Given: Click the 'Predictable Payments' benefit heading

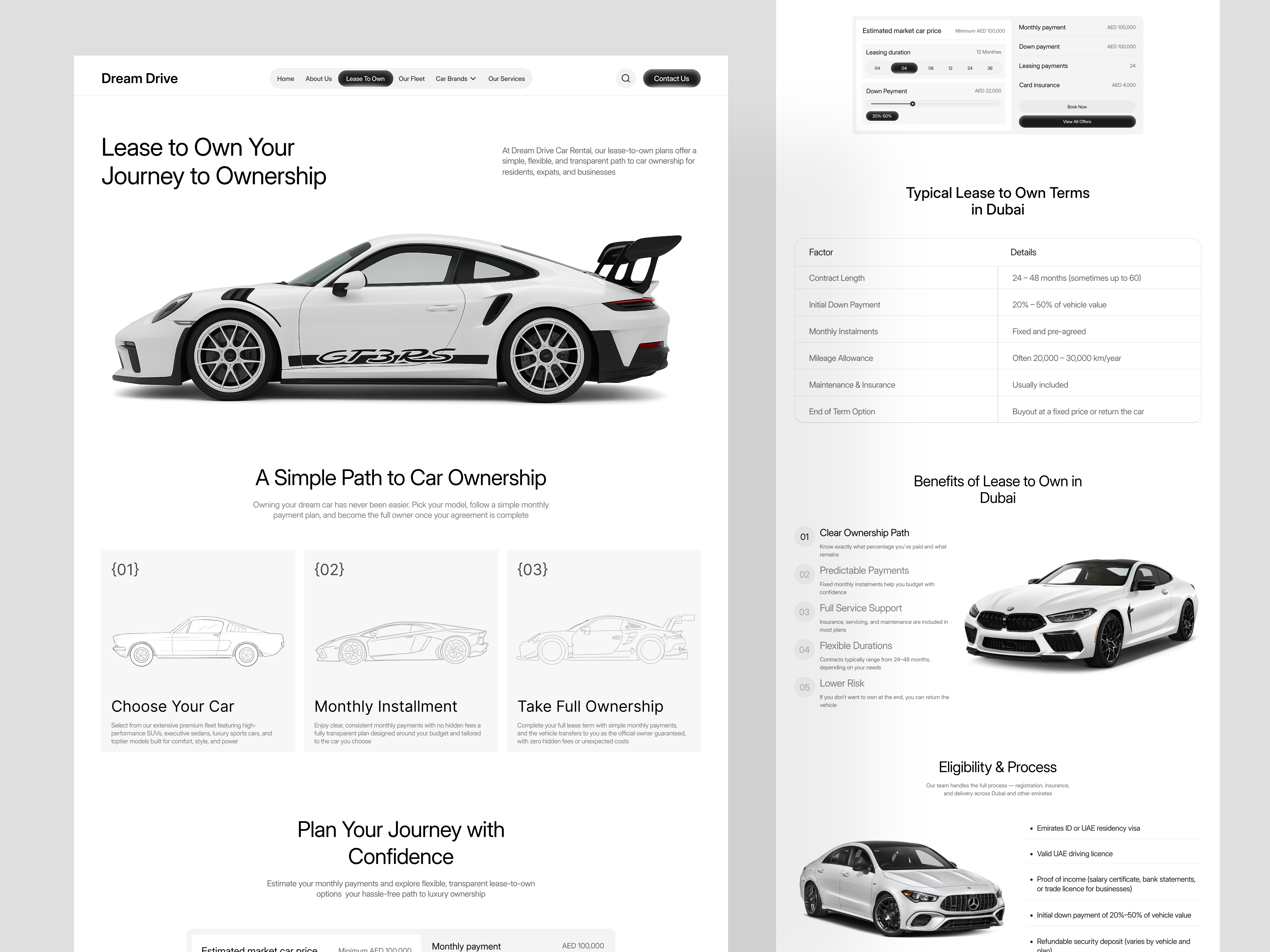Looking at the screenshot, I should [x=864, y=570].
